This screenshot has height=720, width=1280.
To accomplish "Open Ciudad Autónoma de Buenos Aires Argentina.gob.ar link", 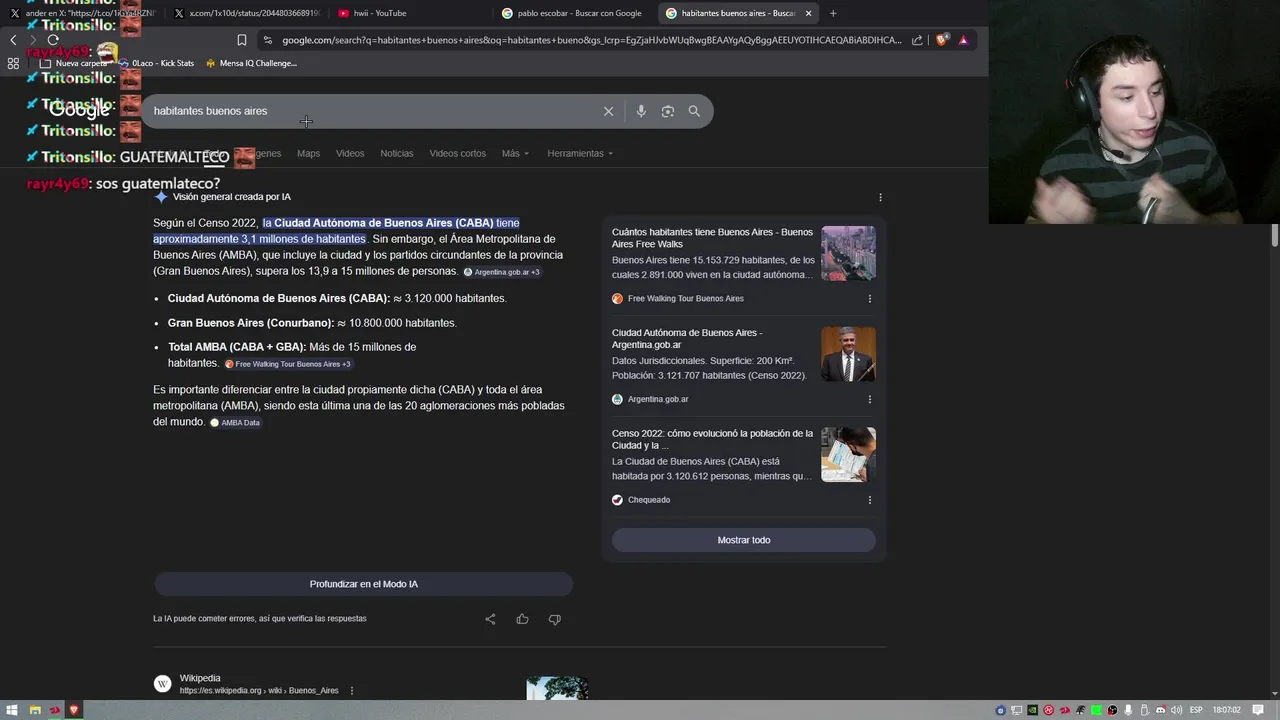I will click(687, 338).
